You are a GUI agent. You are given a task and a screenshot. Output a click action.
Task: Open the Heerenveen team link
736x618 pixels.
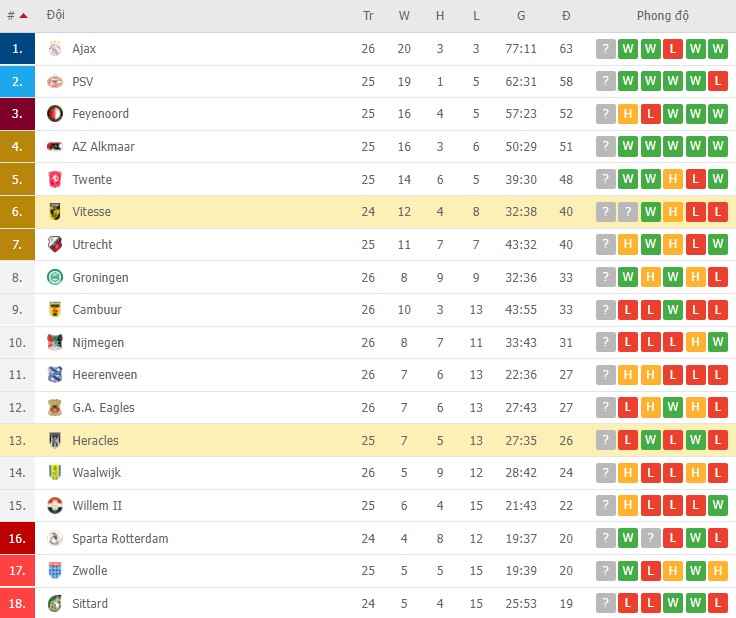point(105,375)
